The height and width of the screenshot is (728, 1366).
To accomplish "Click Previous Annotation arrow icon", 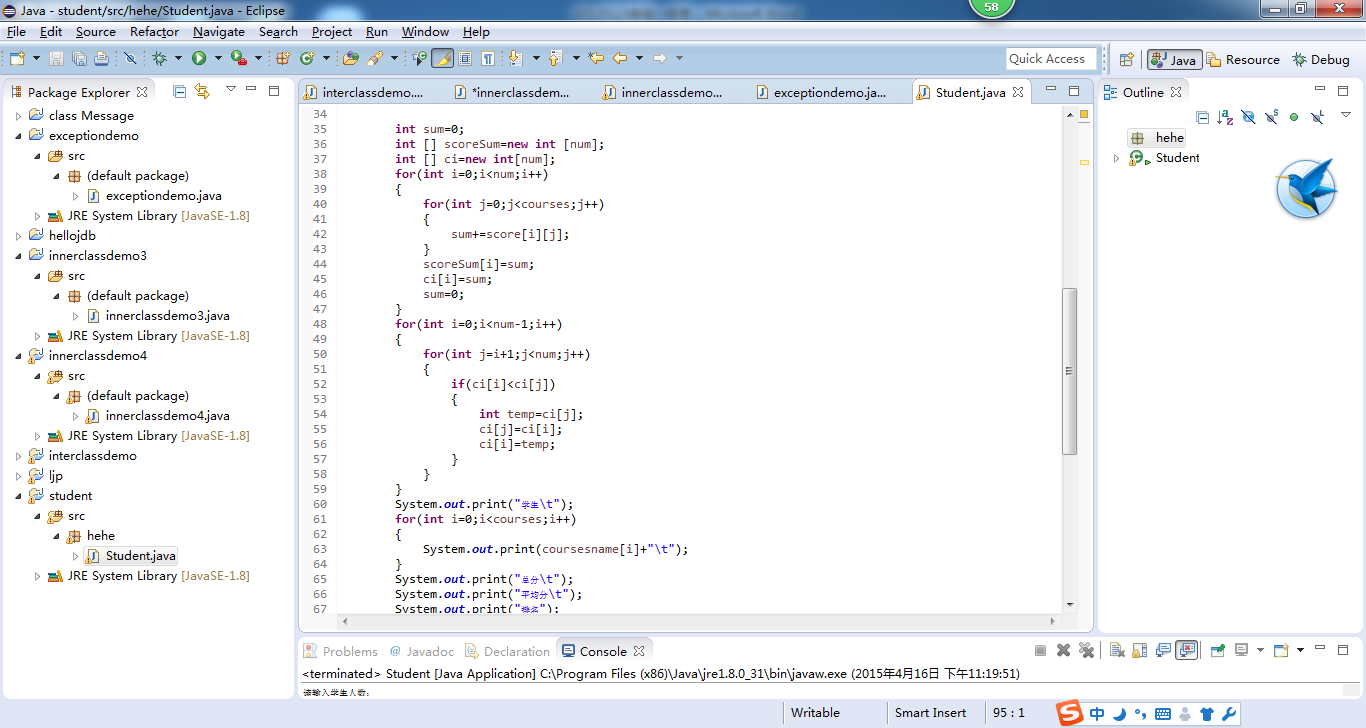I will click(555, 58).
